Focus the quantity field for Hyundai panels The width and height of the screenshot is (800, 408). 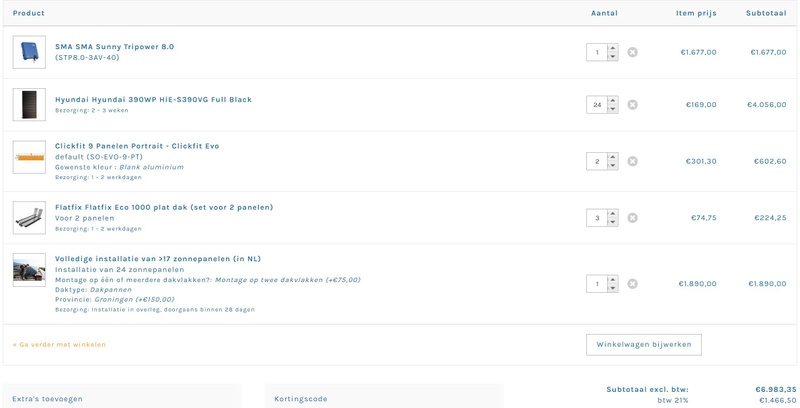coord(597,104)
